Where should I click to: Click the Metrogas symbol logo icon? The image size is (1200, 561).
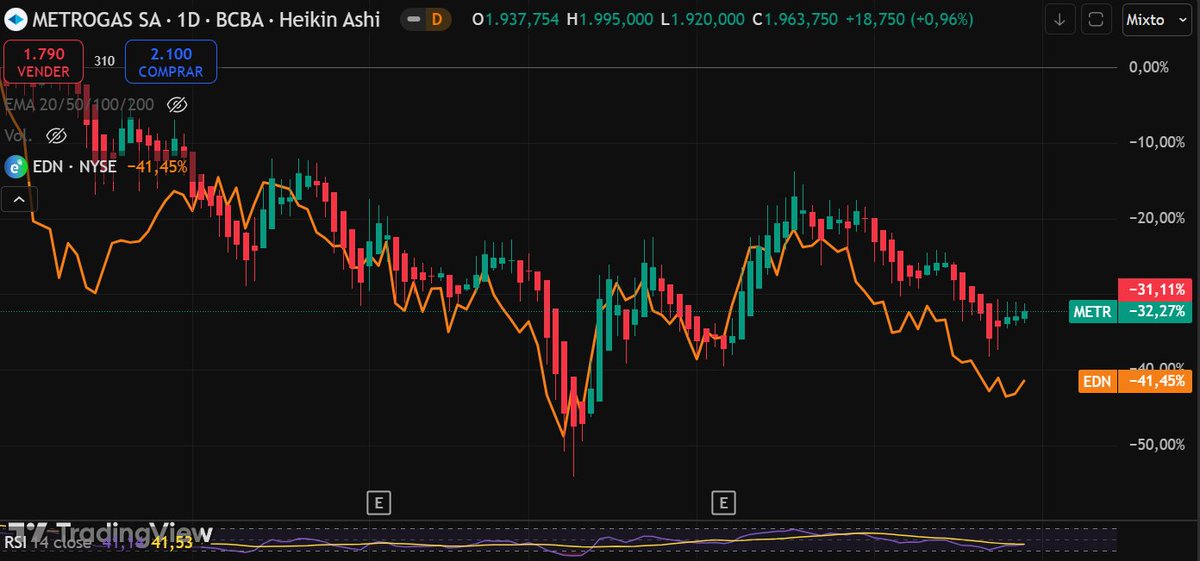(17, 19)
